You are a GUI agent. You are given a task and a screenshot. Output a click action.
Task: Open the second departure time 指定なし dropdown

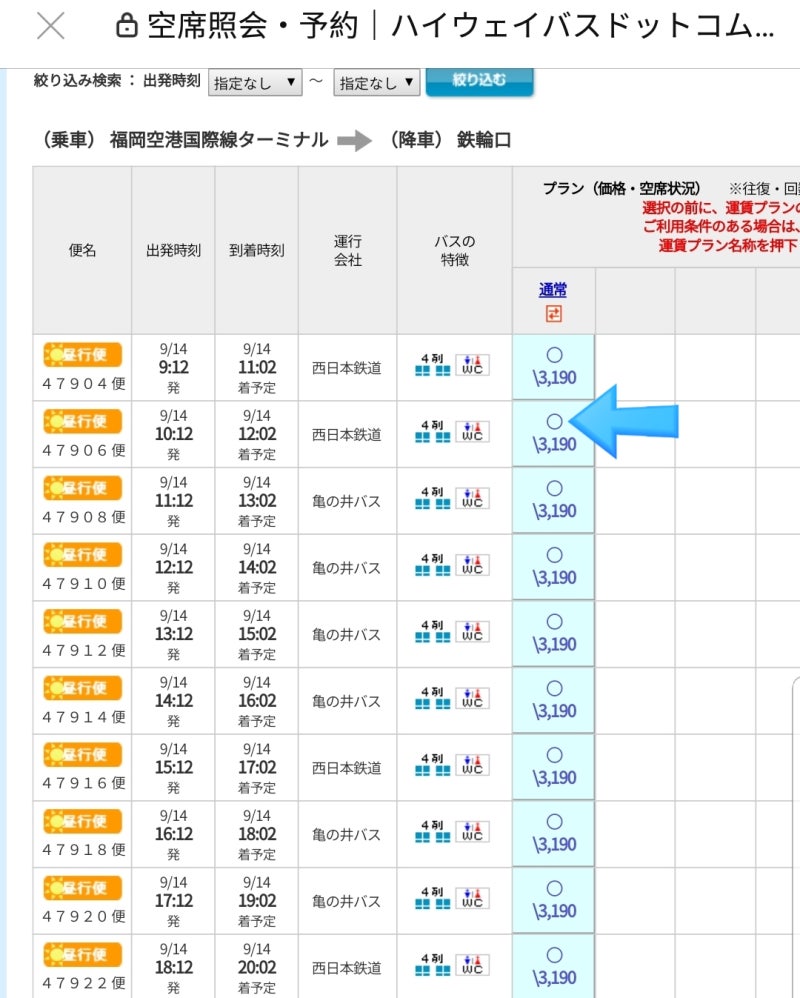pyautogui.click(x=376, y=83)
